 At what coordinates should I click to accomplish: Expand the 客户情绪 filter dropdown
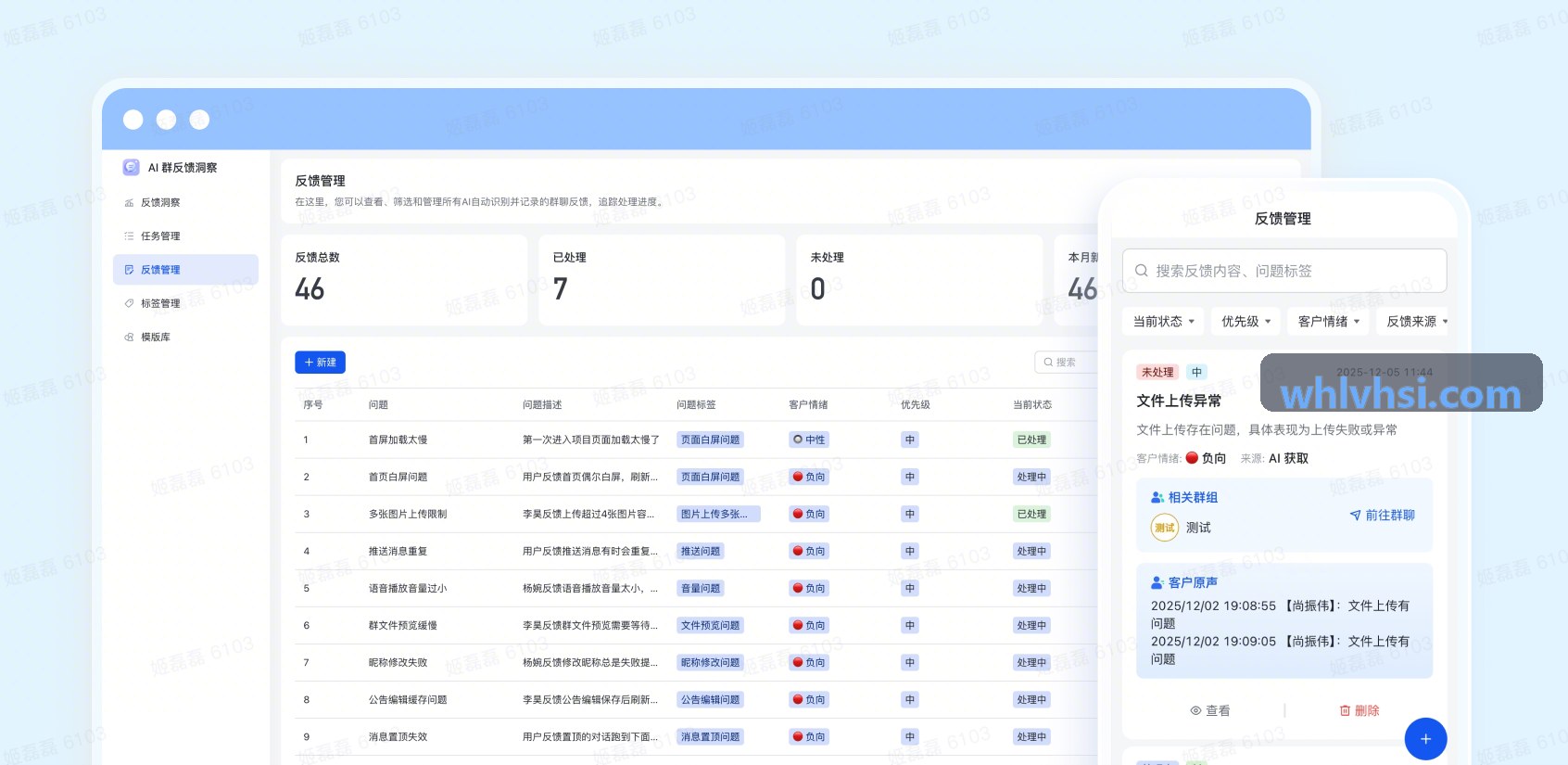coord(1329,322)
